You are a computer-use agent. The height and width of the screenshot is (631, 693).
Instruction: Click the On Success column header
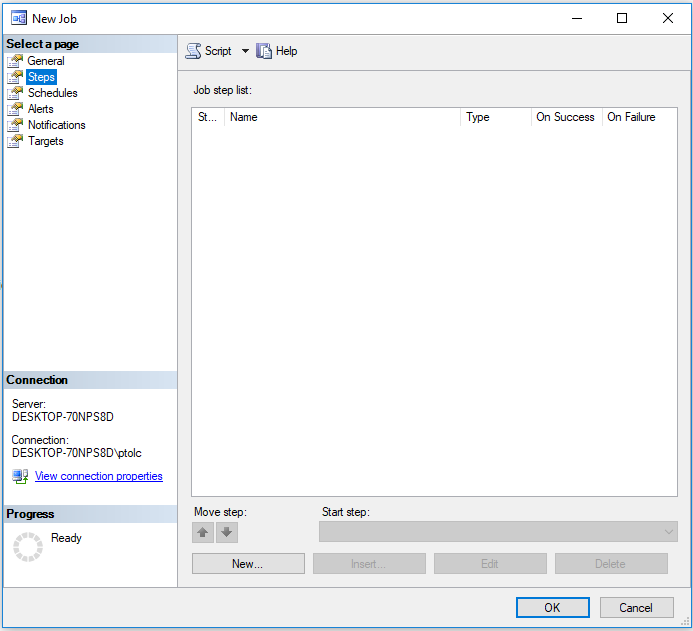[565, 117]
